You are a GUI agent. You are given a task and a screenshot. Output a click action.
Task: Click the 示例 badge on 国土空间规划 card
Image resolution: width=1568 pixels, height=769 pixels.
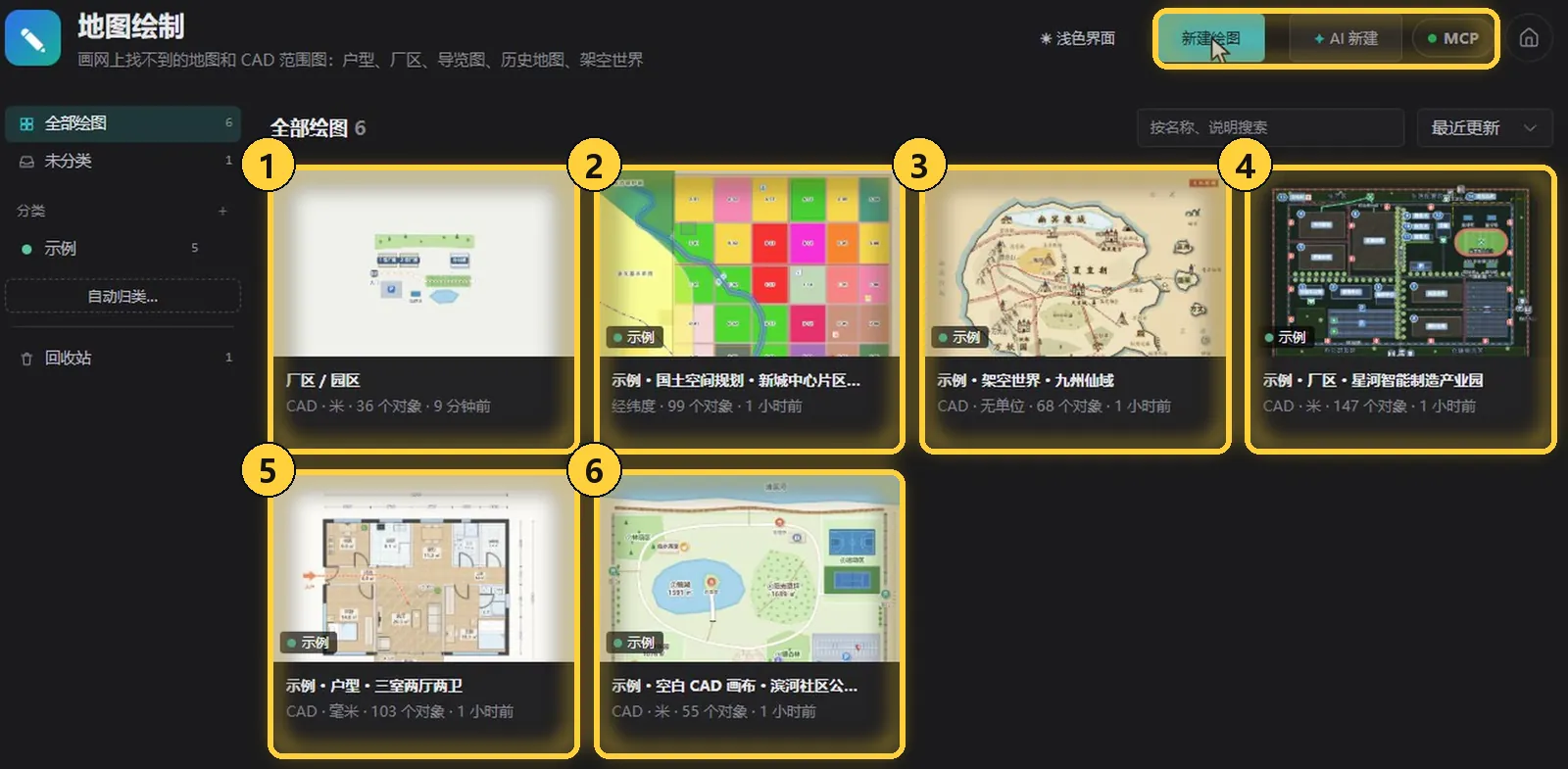point(635,337)
